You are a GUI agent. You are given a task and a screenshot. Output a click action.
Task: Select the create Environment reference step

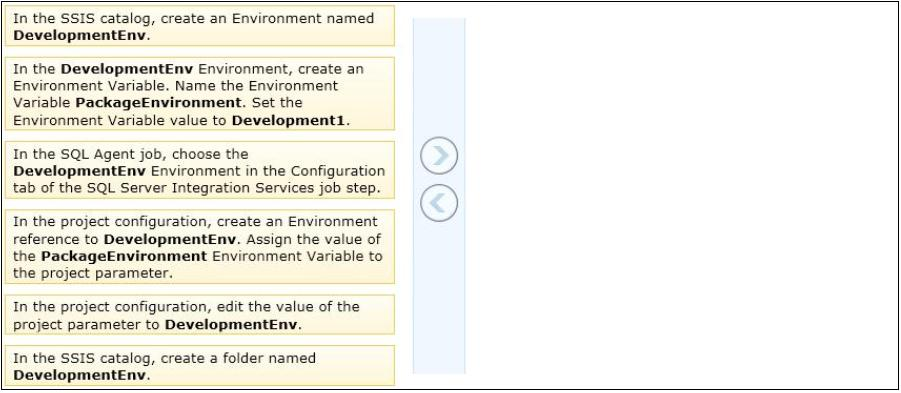click(200, 246)
